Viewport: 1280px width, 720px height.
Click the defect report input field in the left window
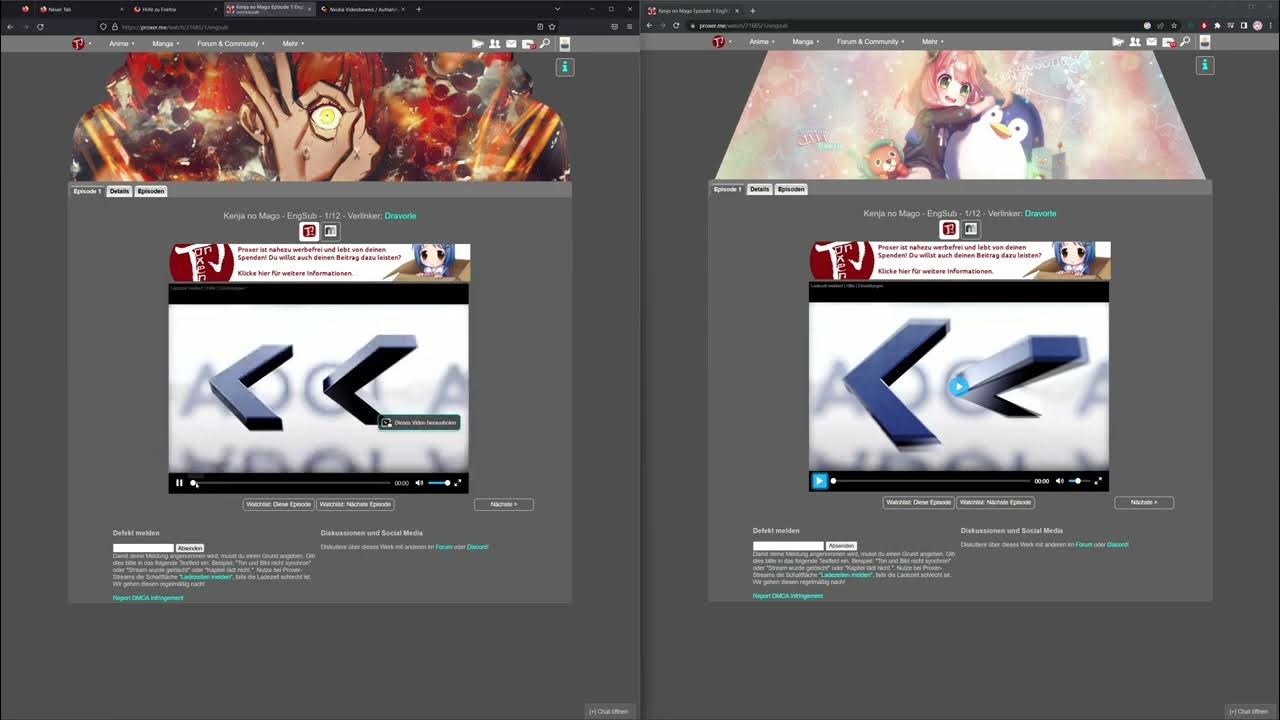pos(143,548)
